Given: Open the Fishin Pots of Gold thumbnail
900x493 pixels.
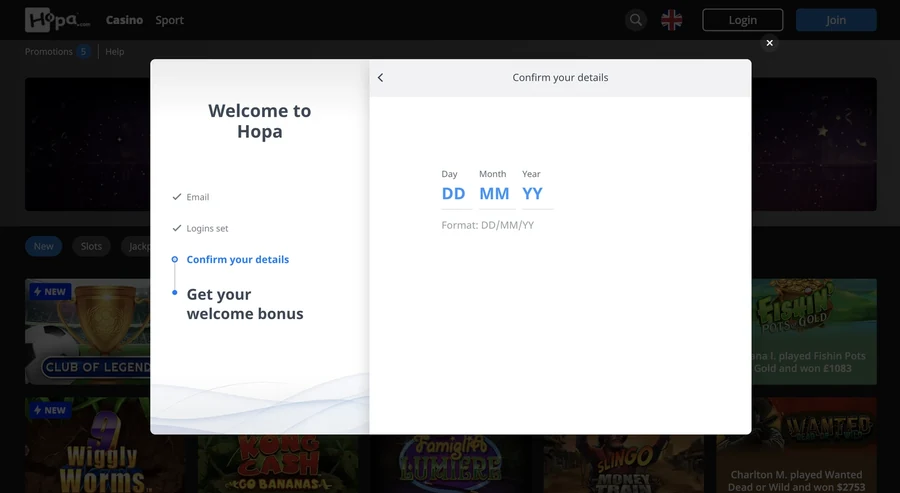Looking at the screenshot, I should point(814,331).
